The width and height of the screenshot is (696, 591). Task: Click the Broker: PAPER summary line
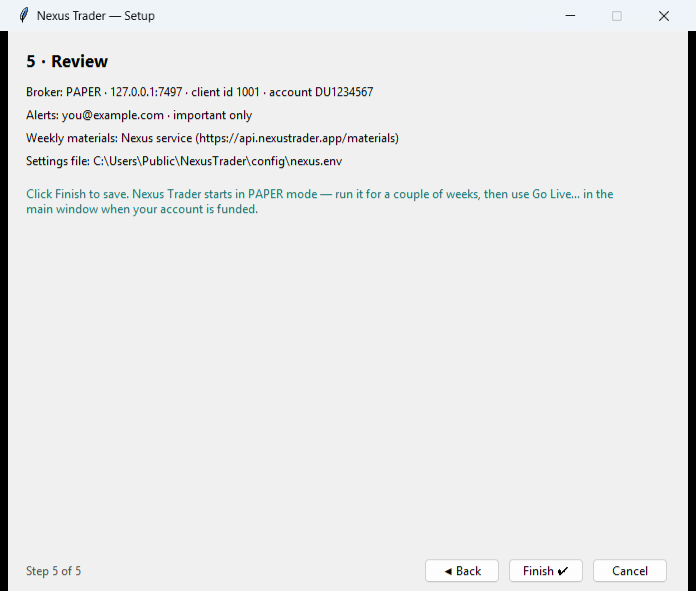tap(200, 92)
